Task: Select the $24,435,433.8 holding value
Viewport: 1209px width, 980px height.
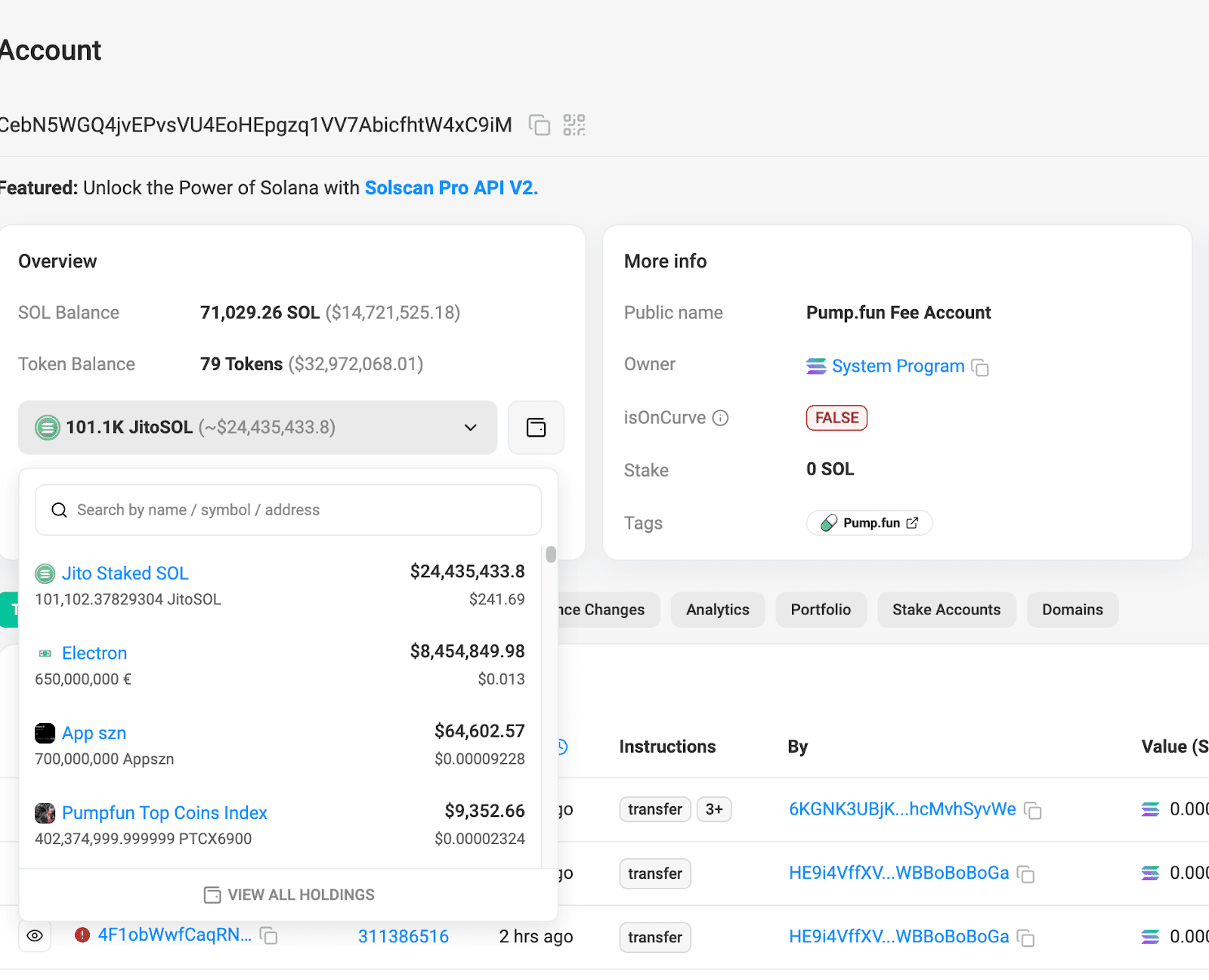Action: click(468, 571)
